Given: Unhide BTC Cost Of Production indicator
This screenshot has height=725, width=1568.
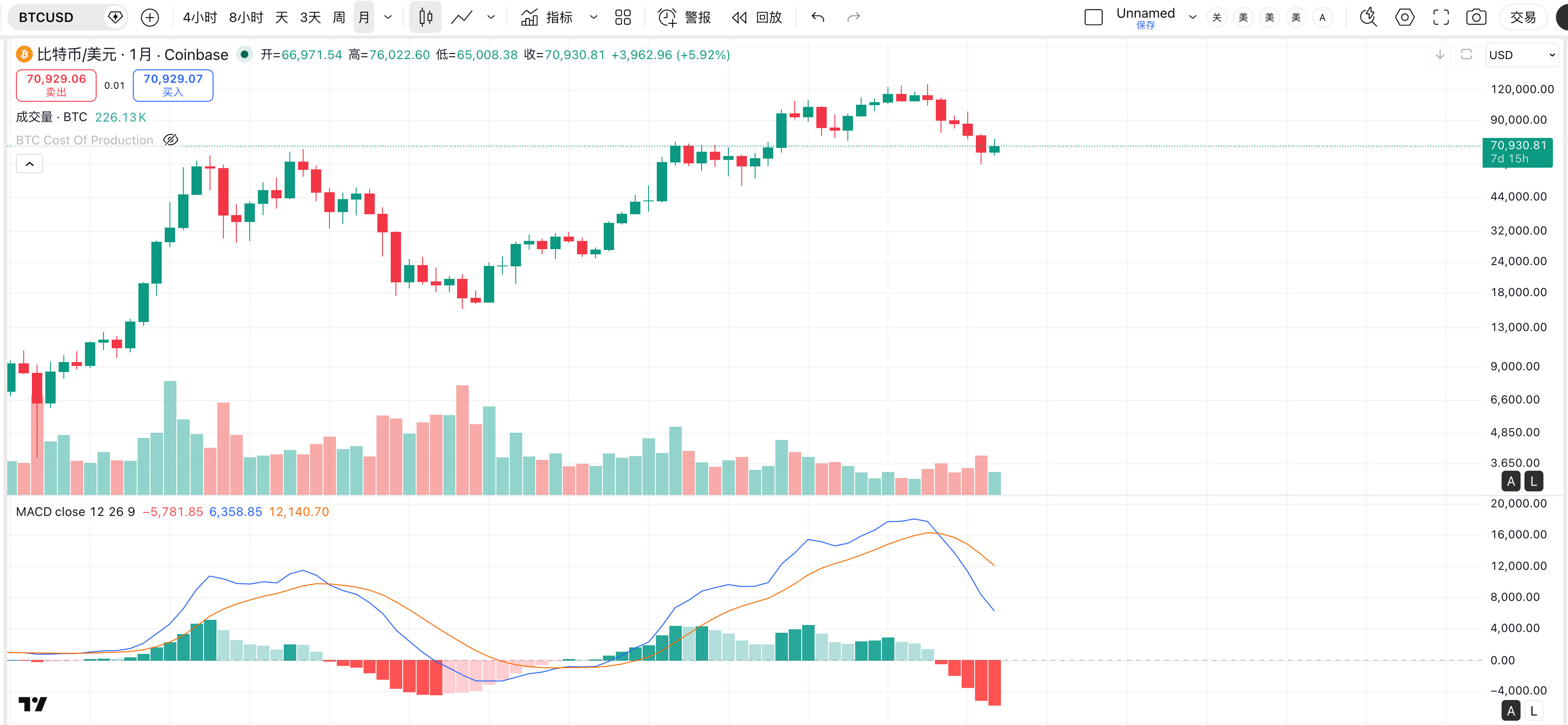Looking at the screenshot, I should (x=171, y=140).
